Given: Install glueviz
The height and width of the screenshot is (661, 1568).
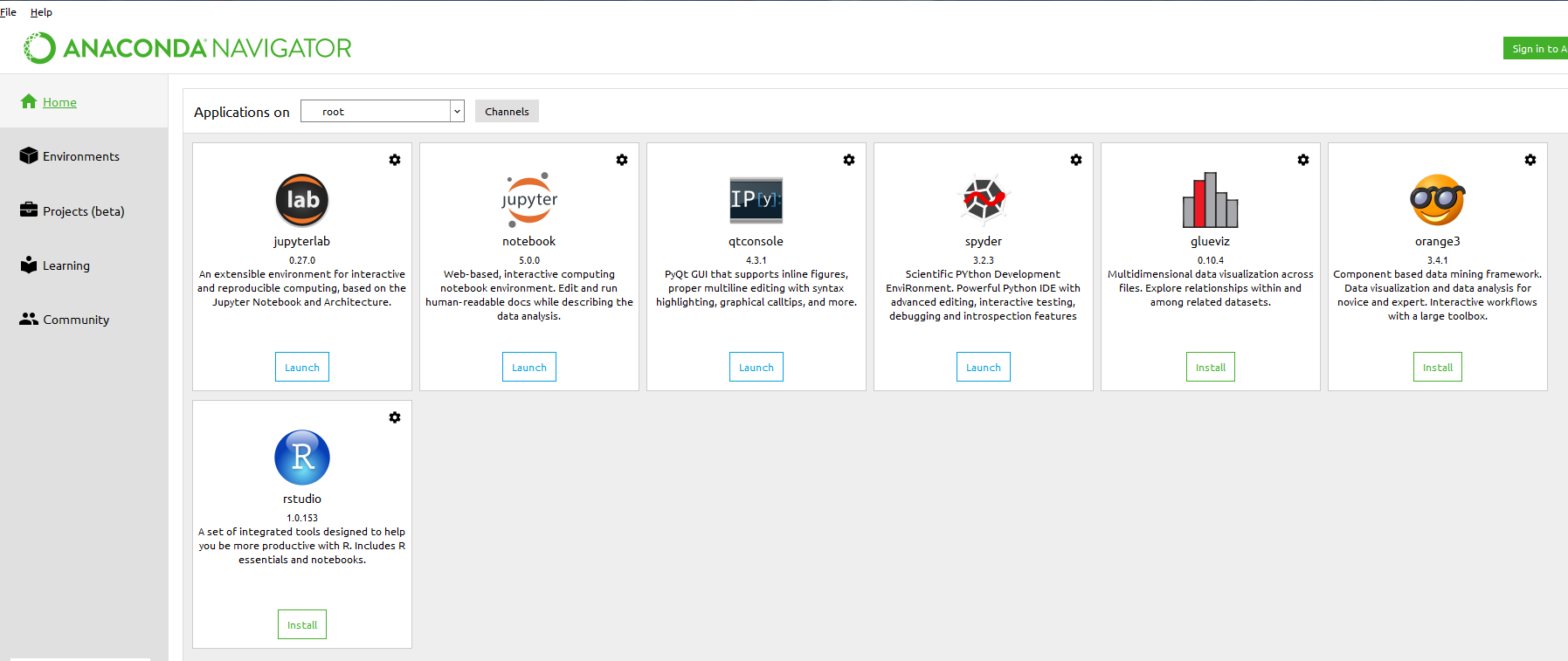Looking at the screenshot, I should pyautogui.click(x=1211, y=367).
